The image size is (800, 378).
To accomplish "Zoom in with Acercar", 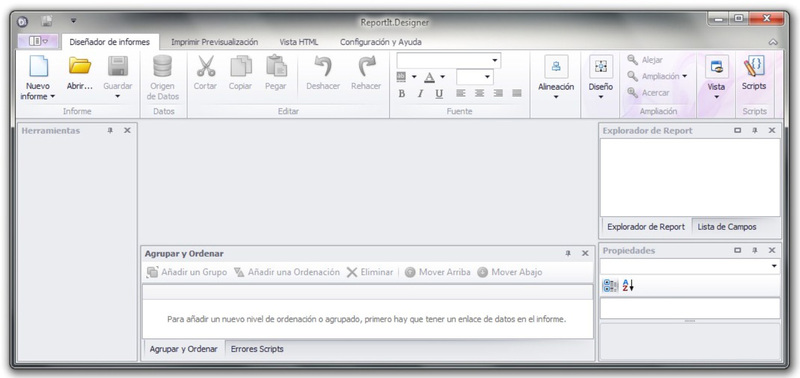I will (648, 93).
